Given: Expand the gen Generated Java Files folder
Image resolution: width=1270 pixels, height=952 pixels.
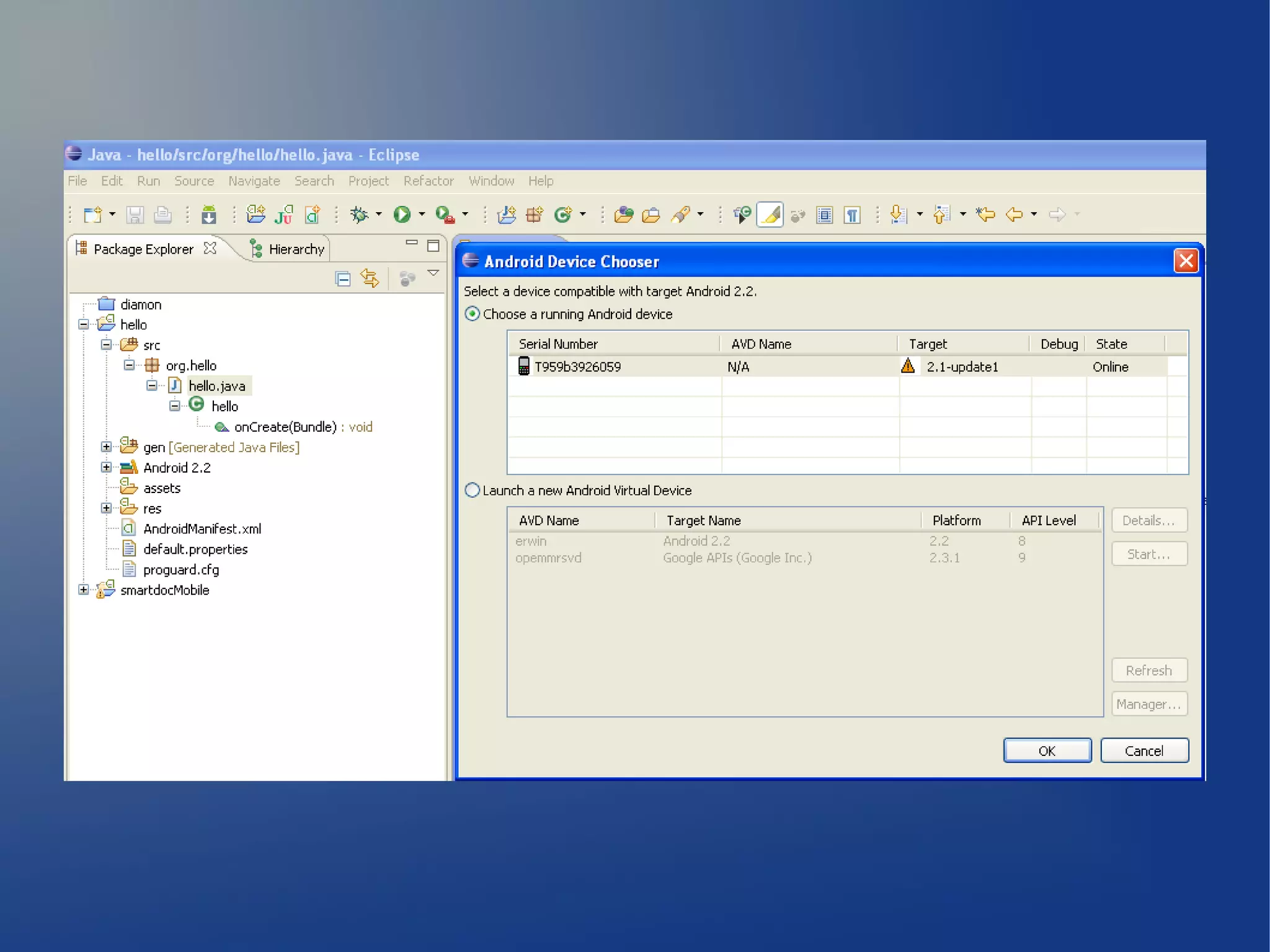Looking at the screenshot, I should pyautogui.click(x=106, y=447).
